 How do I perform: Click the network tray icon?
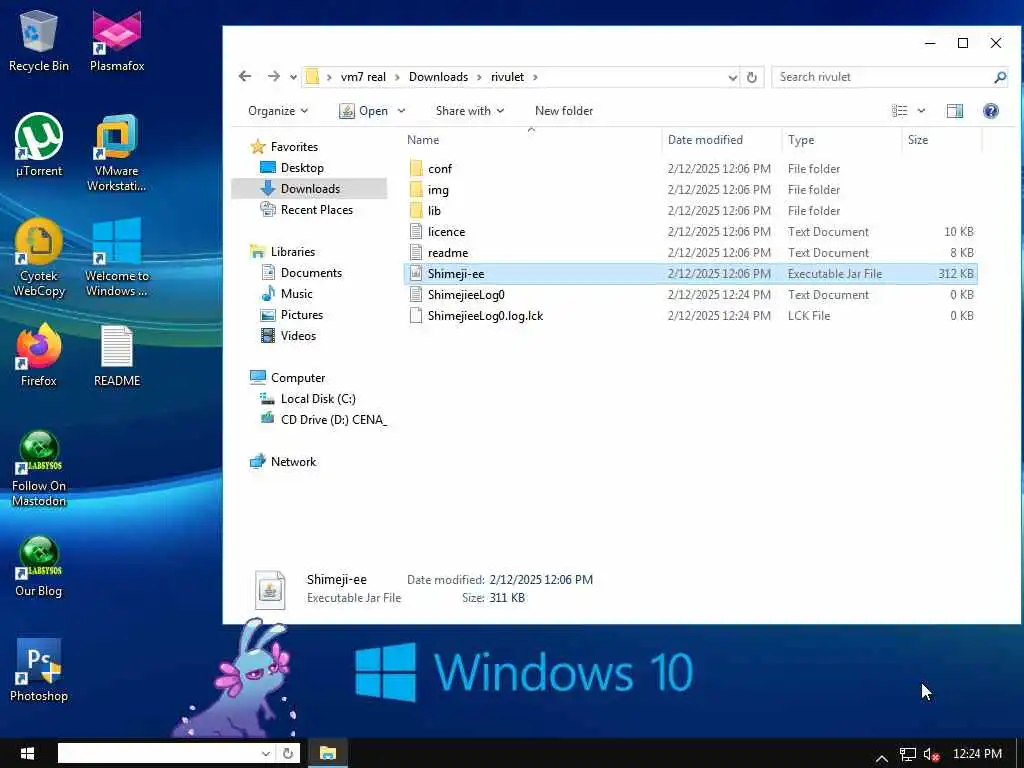pyautogui.click(x=908, y=754)
